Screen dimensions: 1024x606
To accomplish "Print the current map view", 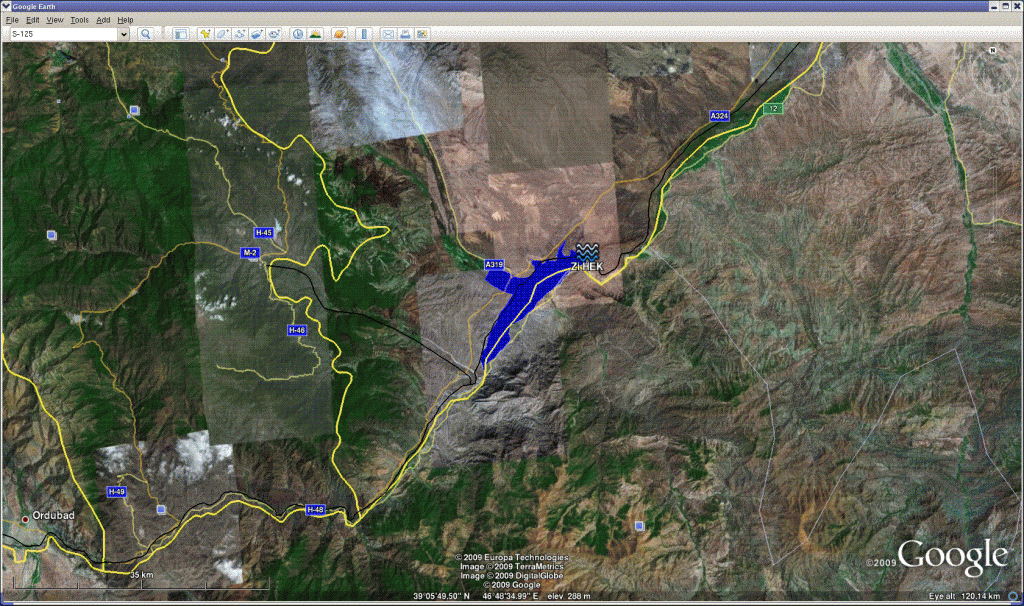I will point(405,34).
